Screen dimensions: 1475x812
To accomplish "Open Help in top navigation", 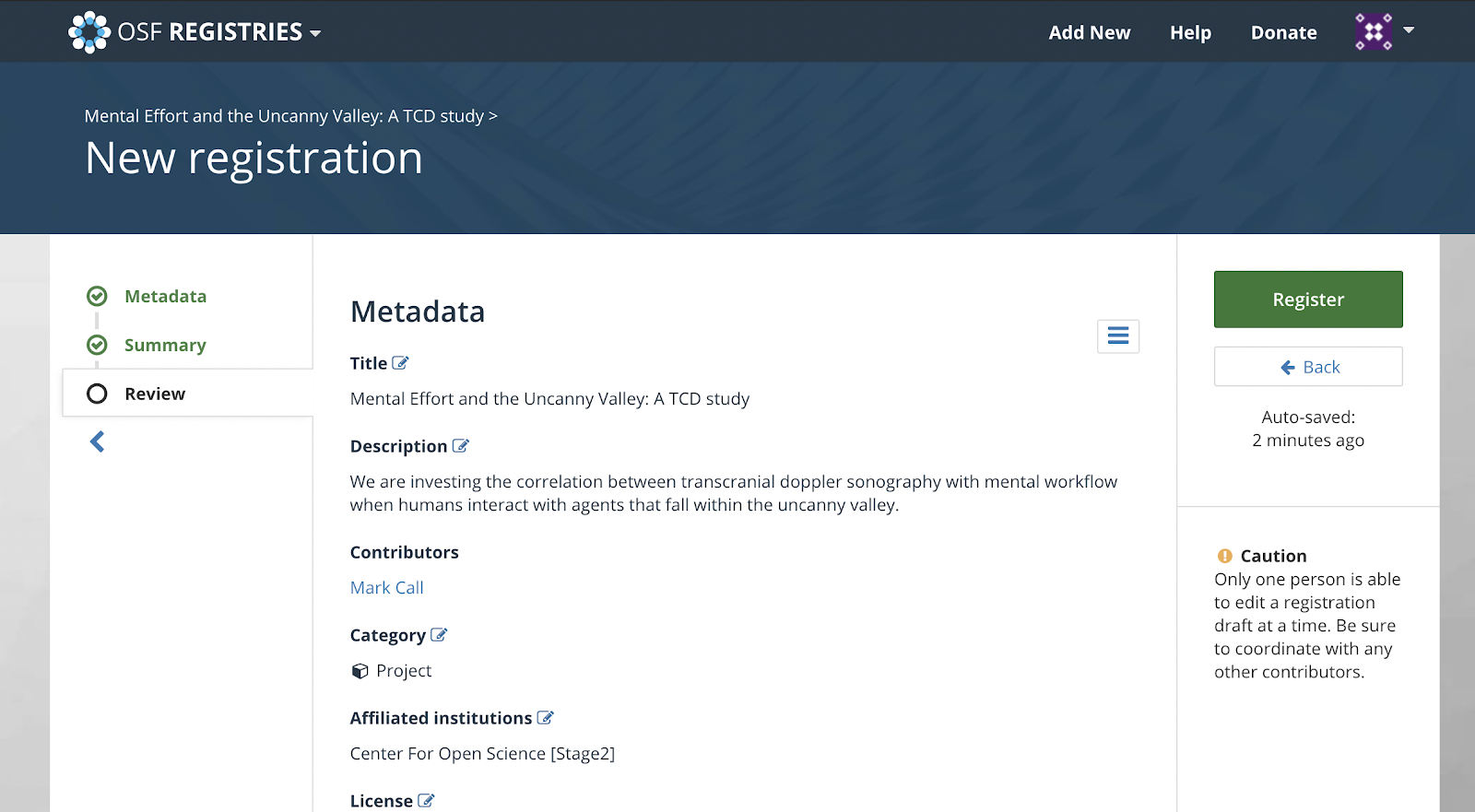I will point(1191,32).
